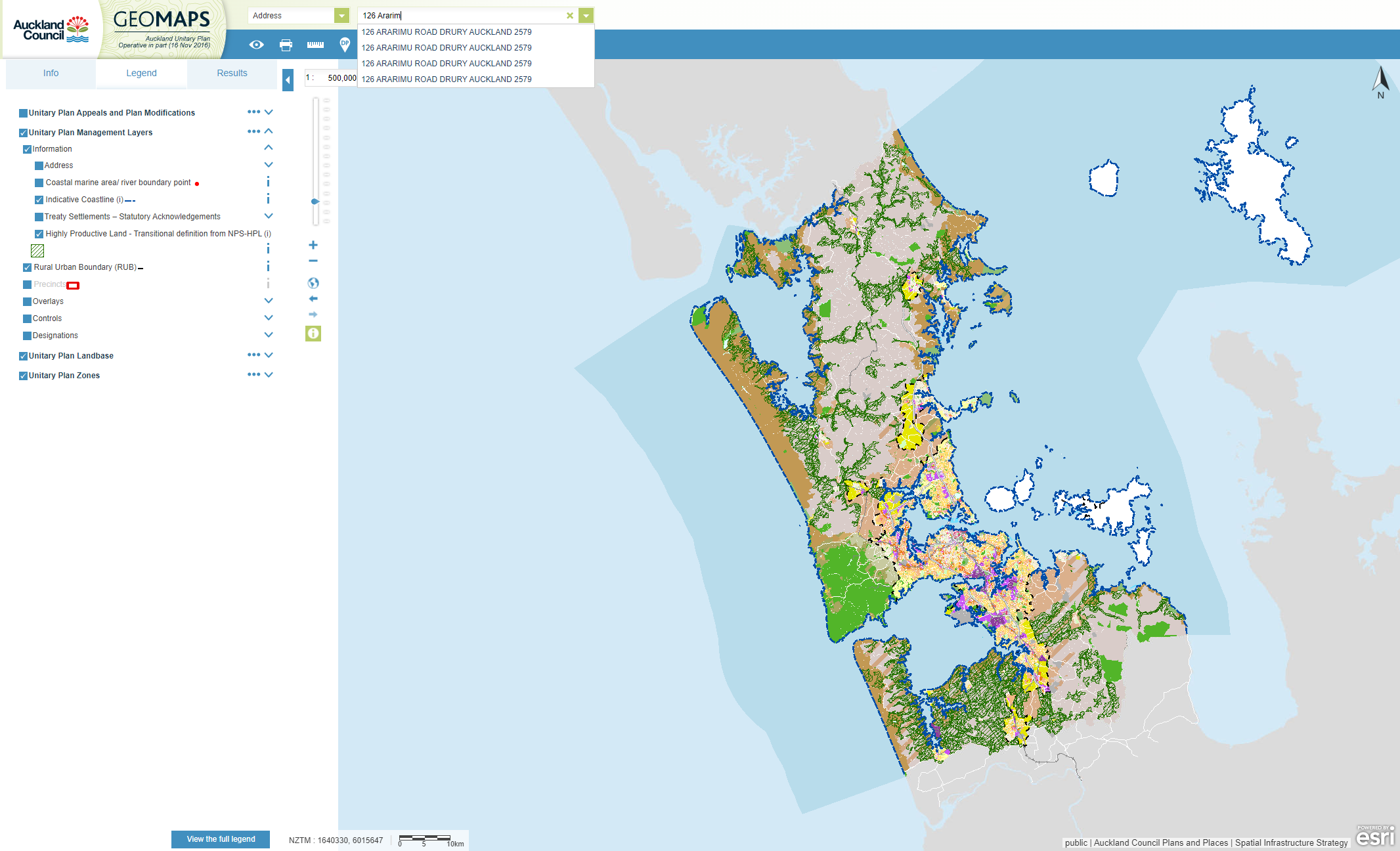The width and height of the screenshot is (1400, 851).
Task: Open the search suggestions dropdown arrow
Action: [x=586, y=16]
